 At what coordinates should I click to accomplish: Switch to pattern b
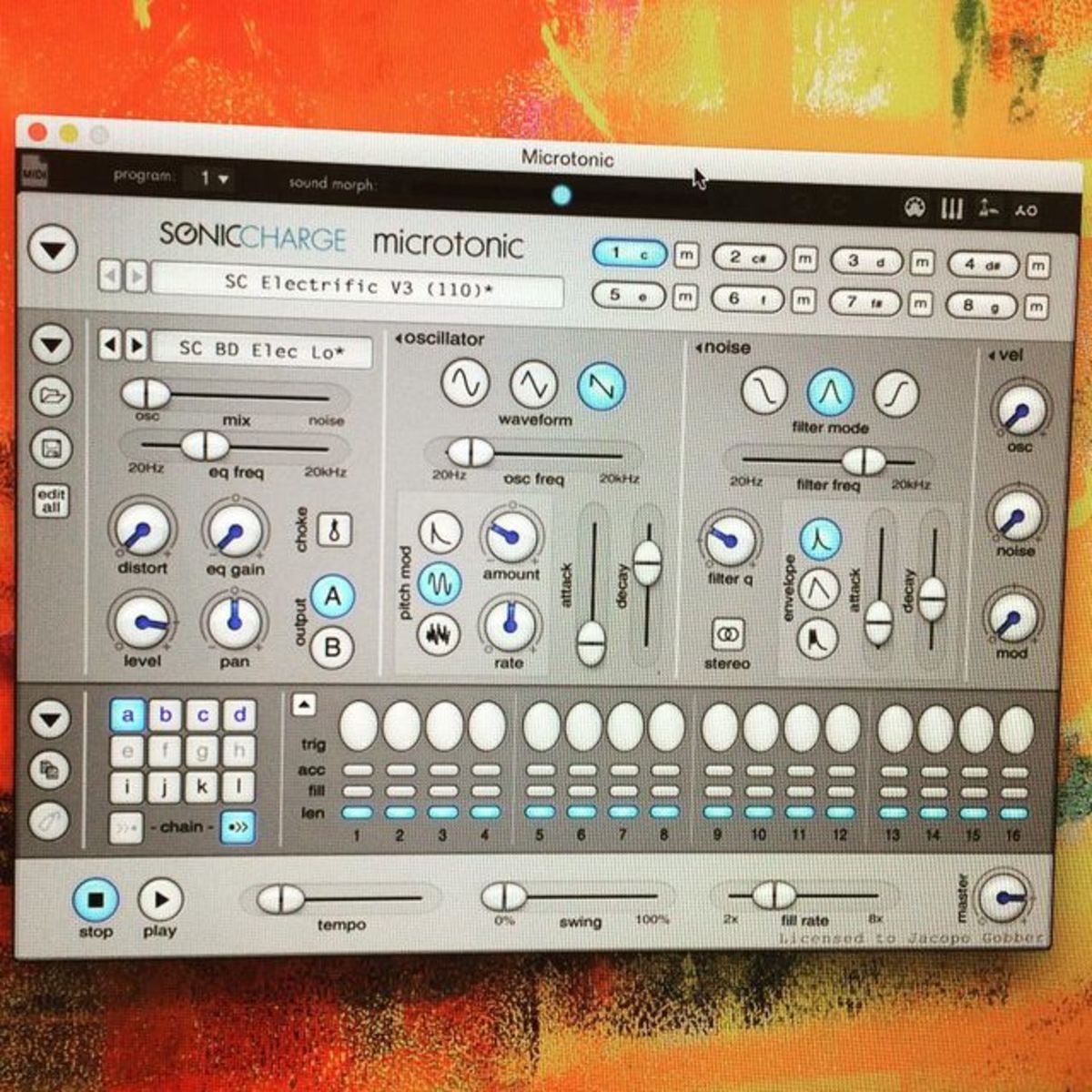click(x=166, y=715)
